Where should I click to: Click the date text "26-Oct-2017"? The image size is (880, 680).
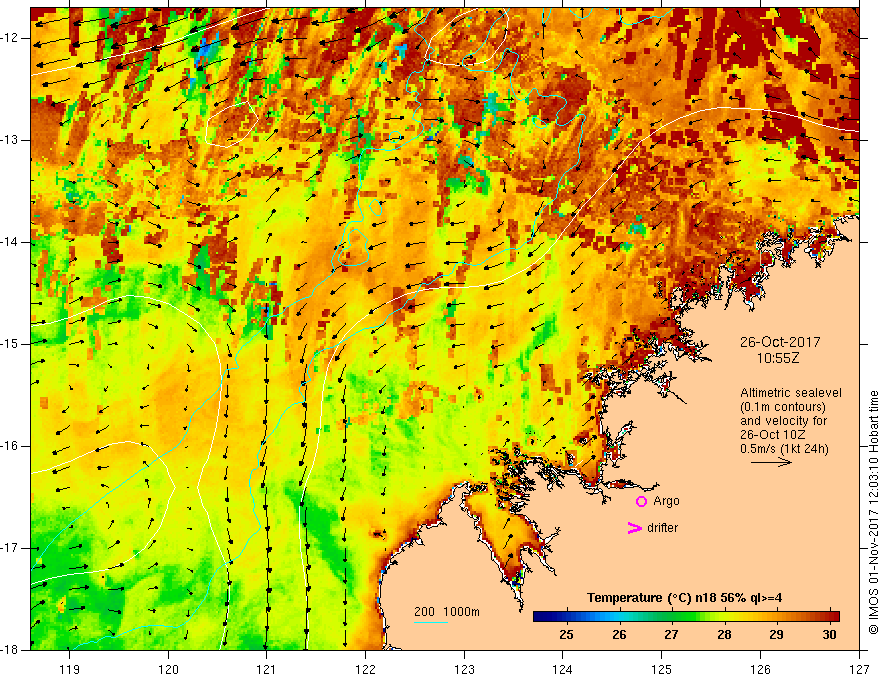click(x=780, y=342)
